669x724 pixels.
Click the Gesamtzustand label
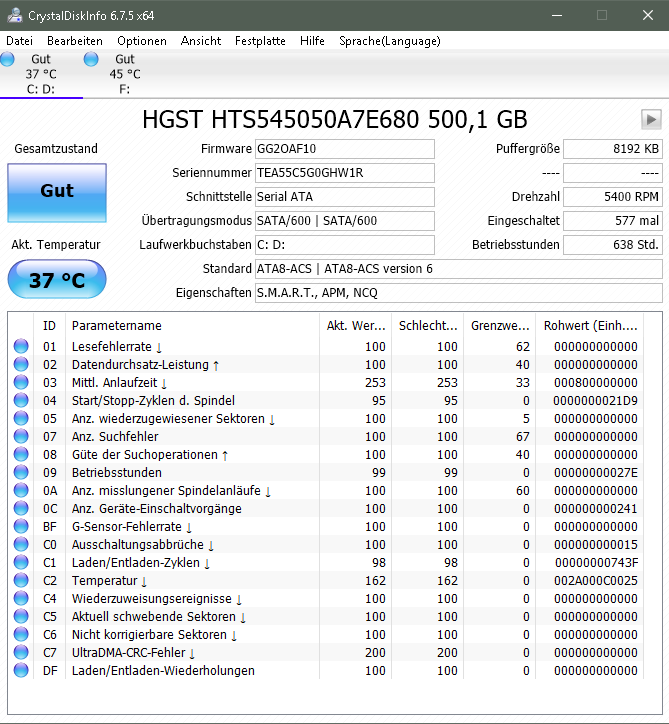click(x=56, y=149)
